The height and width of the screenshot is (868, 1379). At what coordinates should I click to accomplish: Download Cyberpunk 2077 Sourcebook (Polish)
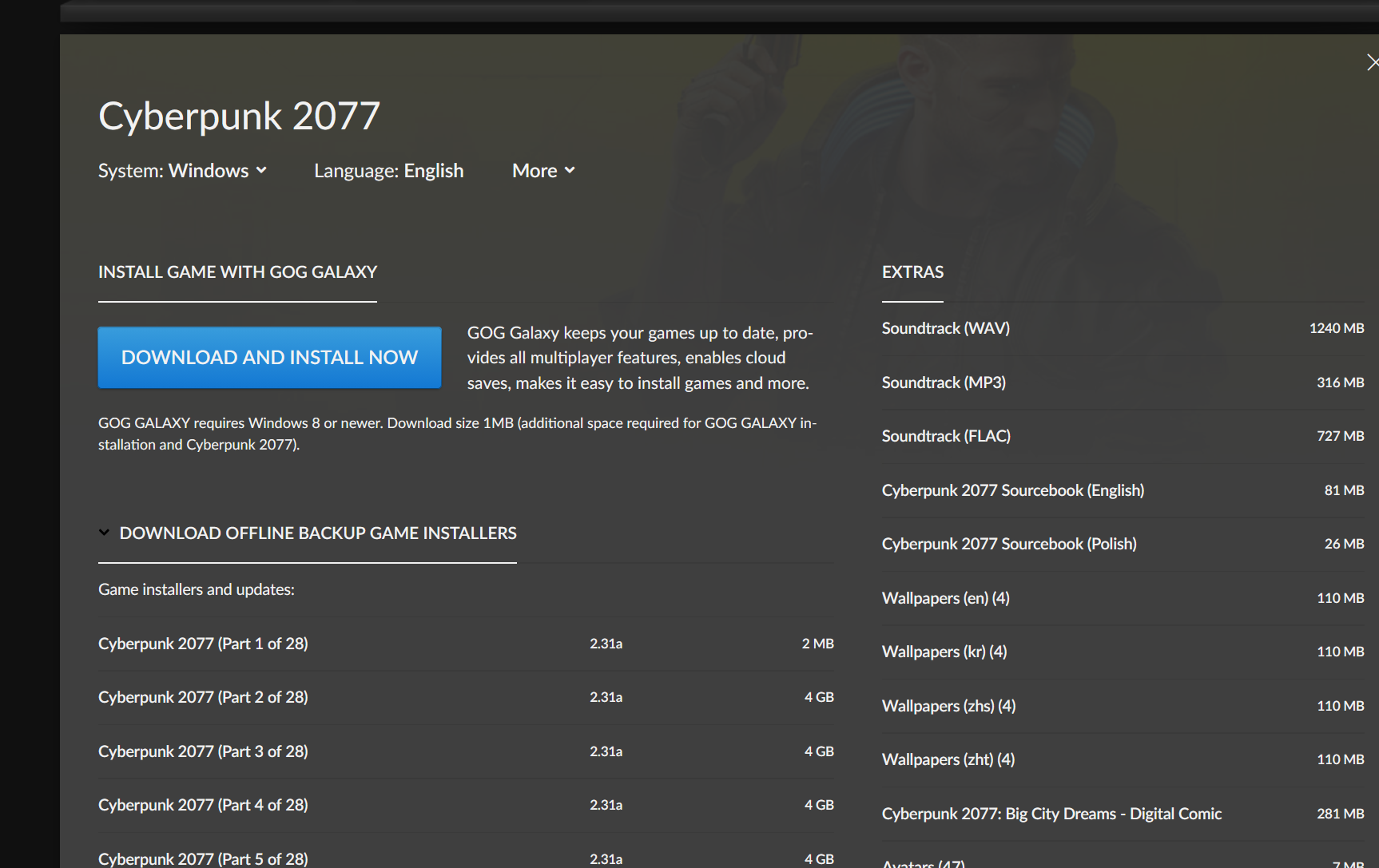point(1123,544)
